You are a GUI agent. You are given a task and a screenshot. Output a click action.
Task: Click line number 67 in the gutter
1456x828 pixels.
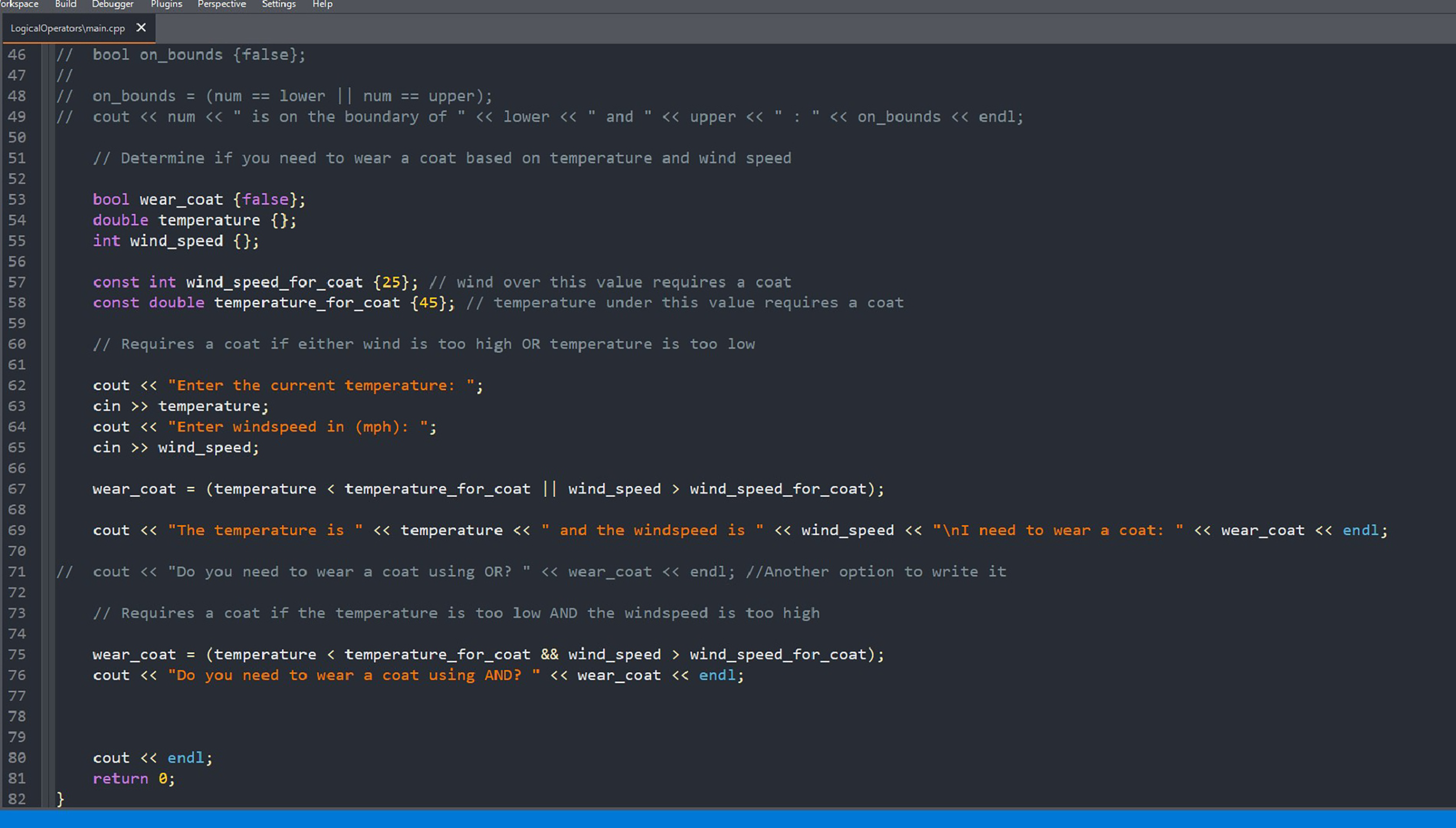coord(17,489)
